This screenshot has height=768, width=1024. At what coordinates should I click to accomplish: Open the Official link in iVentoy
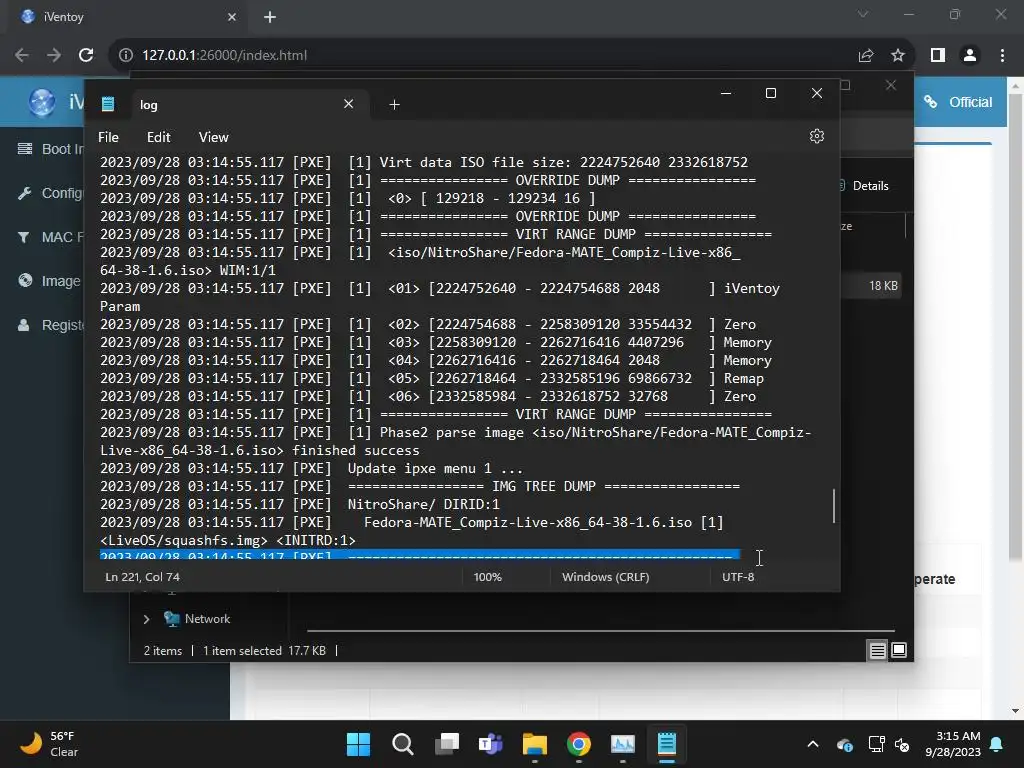pos(959,102)
